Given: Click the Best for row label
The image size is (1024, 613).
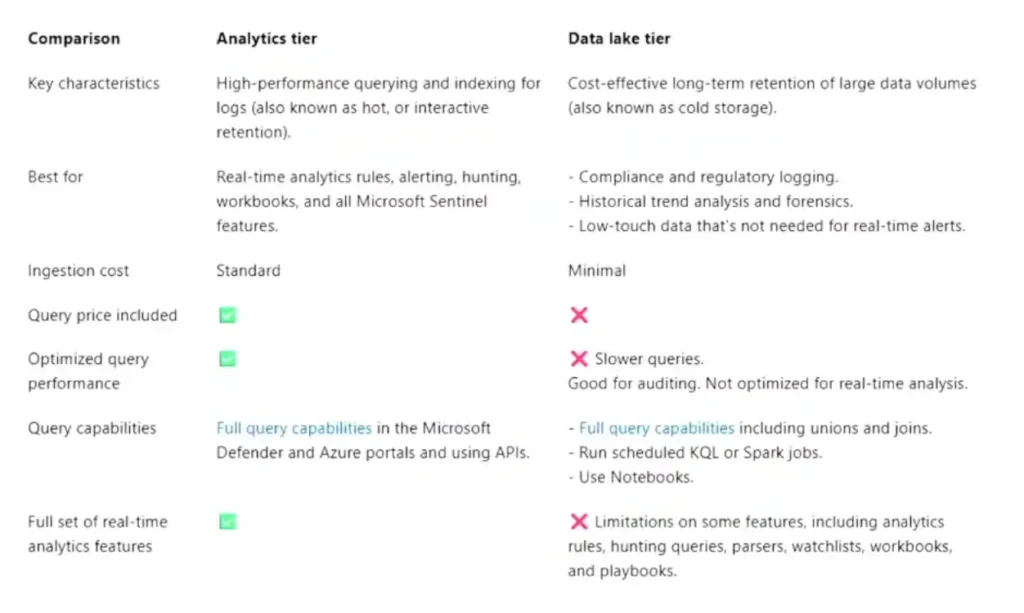Looking at the screenshot, I should pyautogui.click(x=56, y=177).
